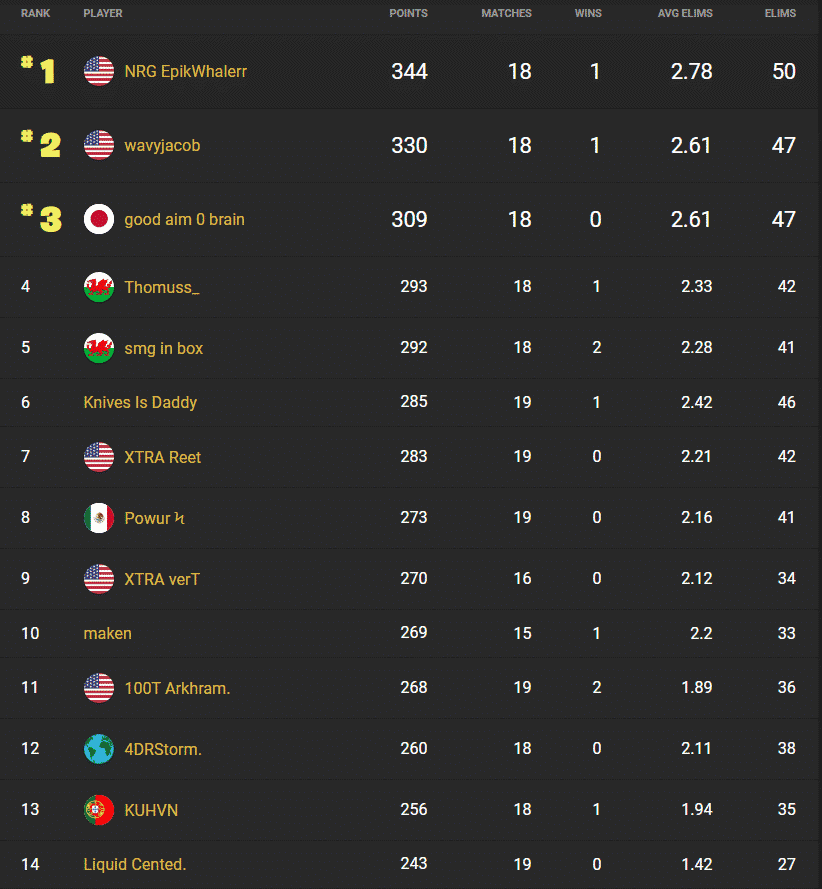Click the US flag beside XTRA Reet

[x=99, y=456]
